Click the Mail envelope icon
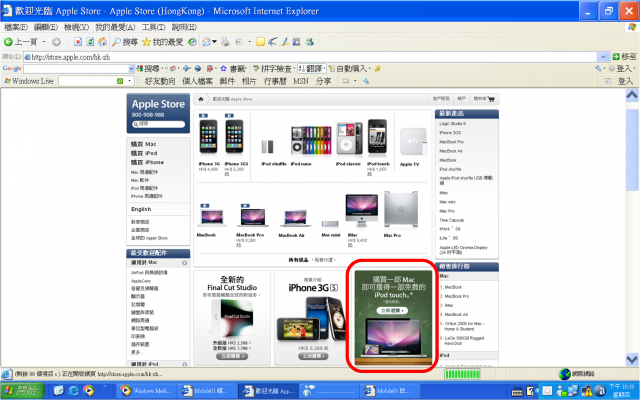The width and height of the screenshot is (640, 400). [207, 42]
